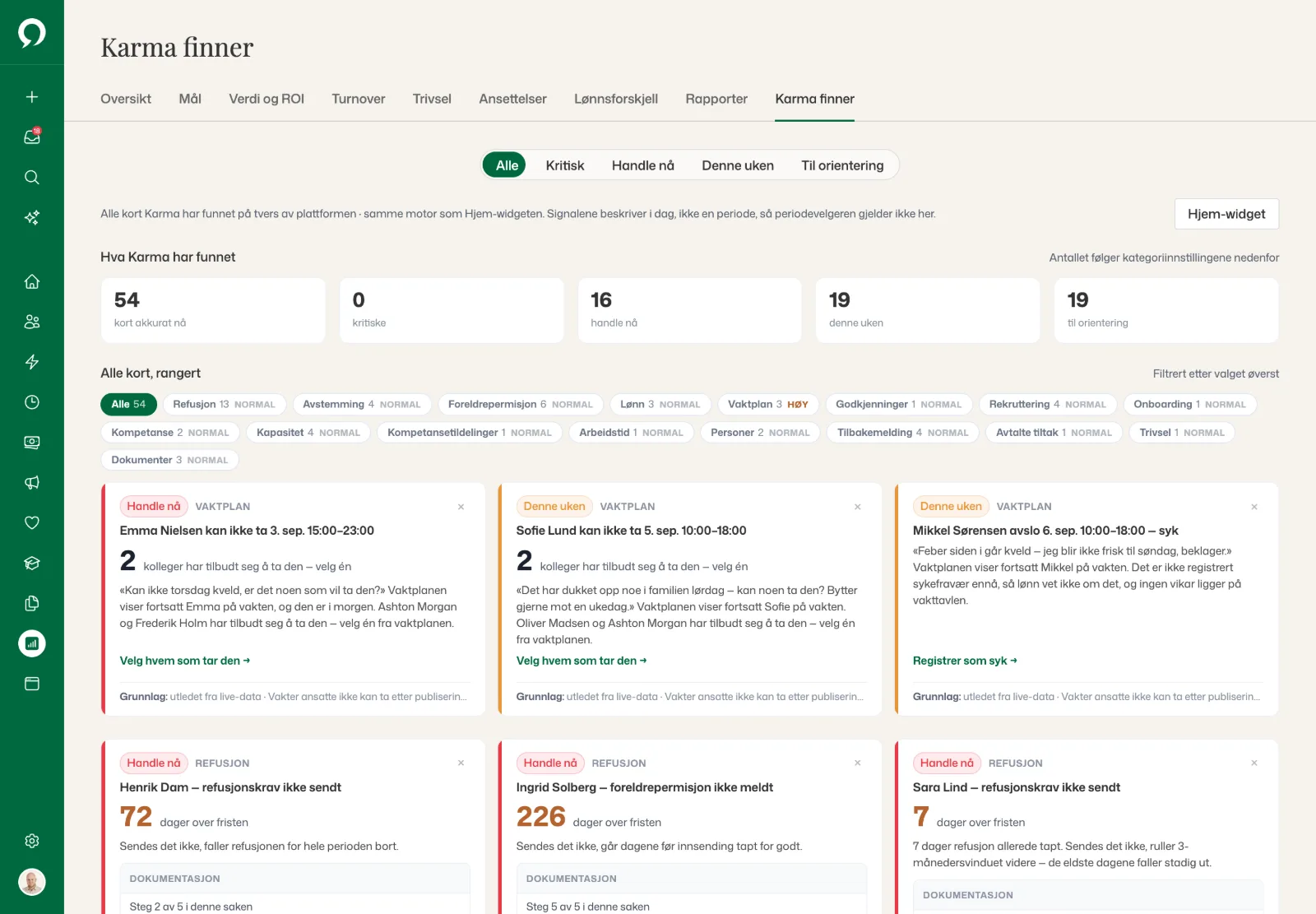Viewport: 1316px width, 914px height.
Task: Click the 'Registrer som syk' link
Action: click(x=965, y=661)
